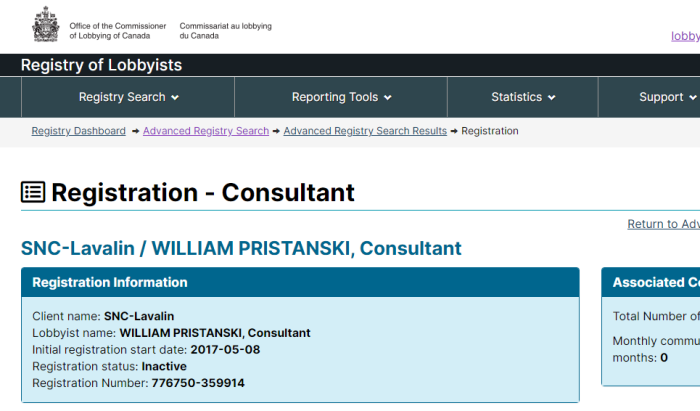Click the Total Number of text
The image size is (700, 411).
(x=656, y=316)
